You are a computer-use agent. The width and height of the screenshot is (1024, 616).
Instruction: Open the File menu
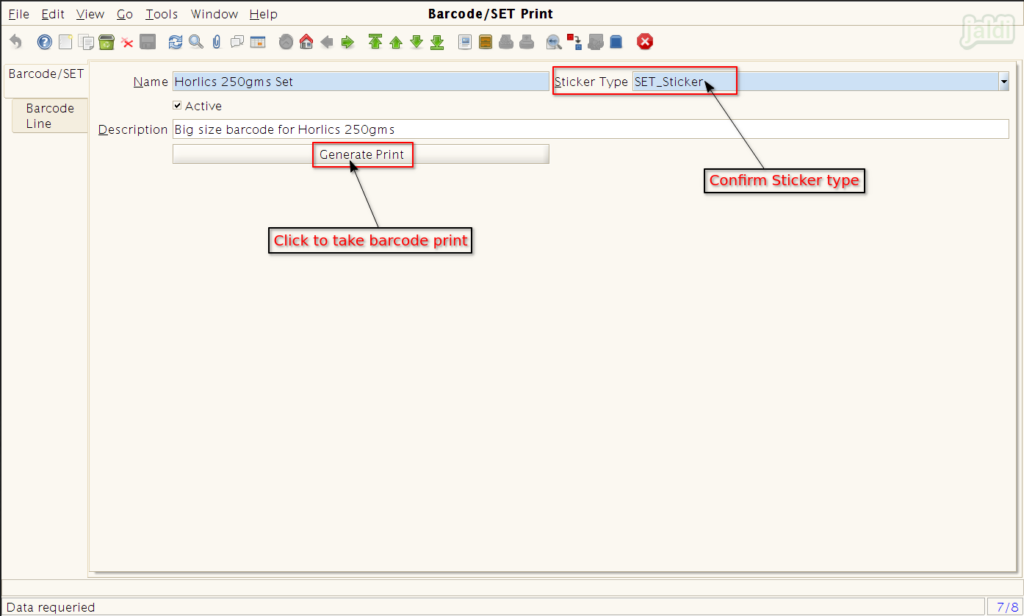point(18,14)
